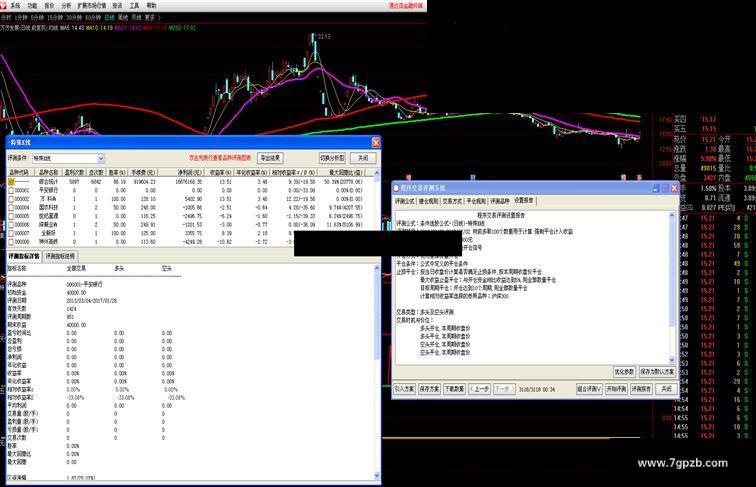The width and height of the screenshot is (756, 487).
Task: Open the 评测品种 tab
Action: click(500, 201)
